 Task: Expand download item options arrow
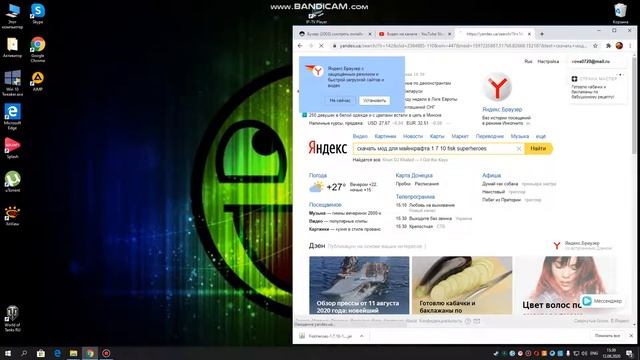(362, 336)
